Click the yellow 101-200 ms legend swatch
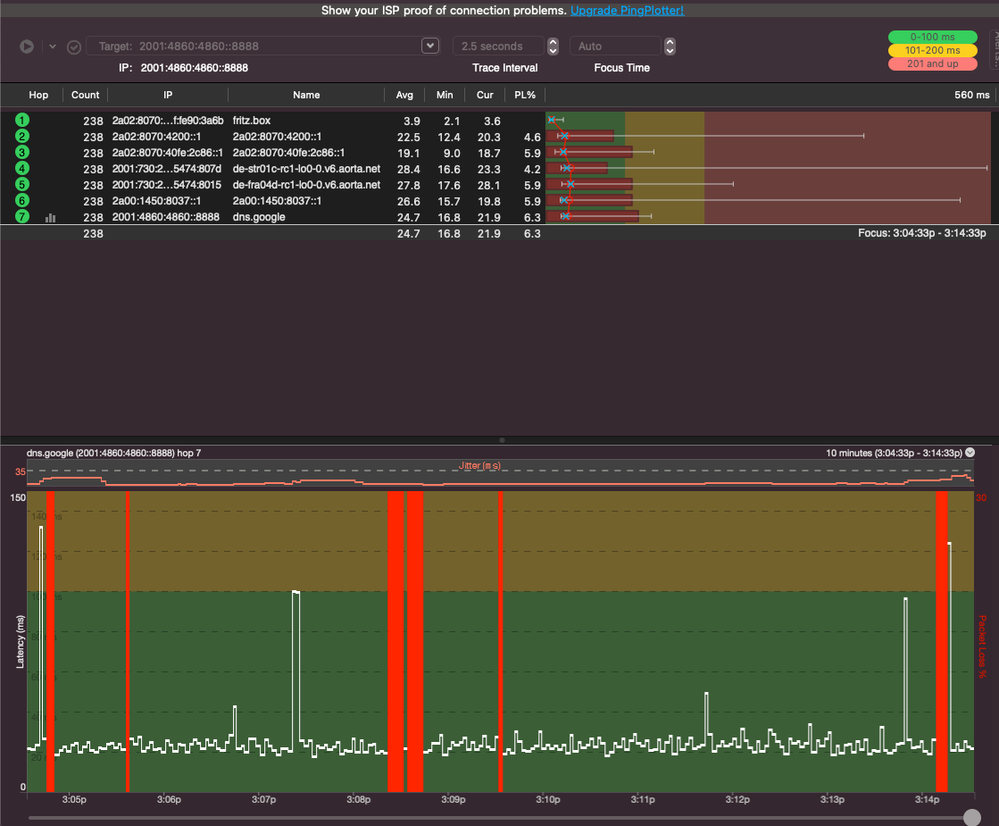The height and width of the screenshot is (826, 999). click(933, 50)
